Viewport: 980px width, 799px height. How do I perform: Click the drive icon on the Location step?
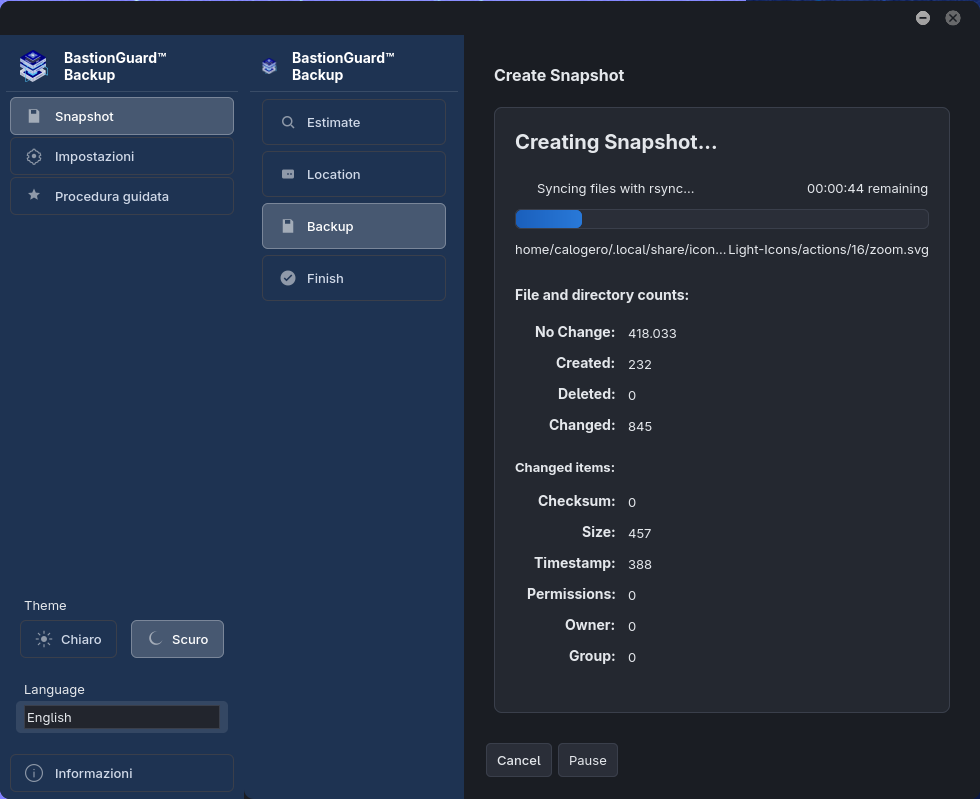click(x=288, y=174)
